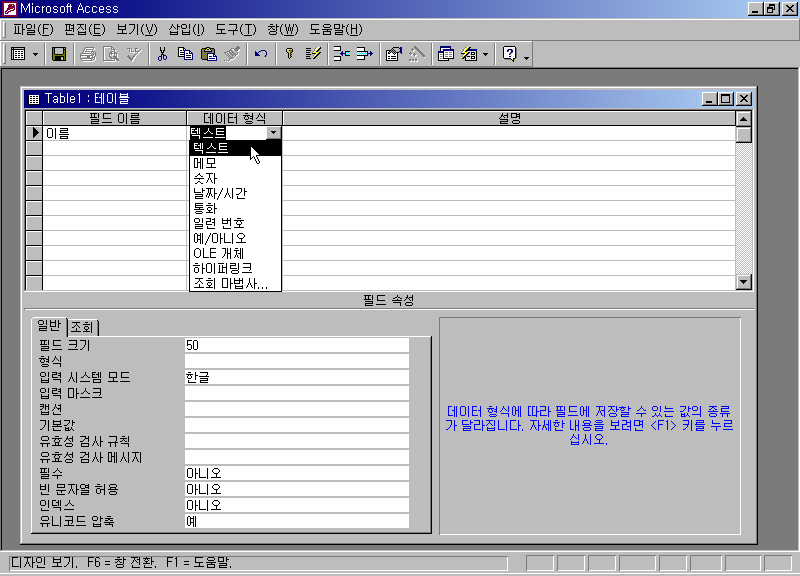The height and width of the screenshot is (576, 800).
Task: Select 텍스트 in the data type list
Action: (235, 148)
